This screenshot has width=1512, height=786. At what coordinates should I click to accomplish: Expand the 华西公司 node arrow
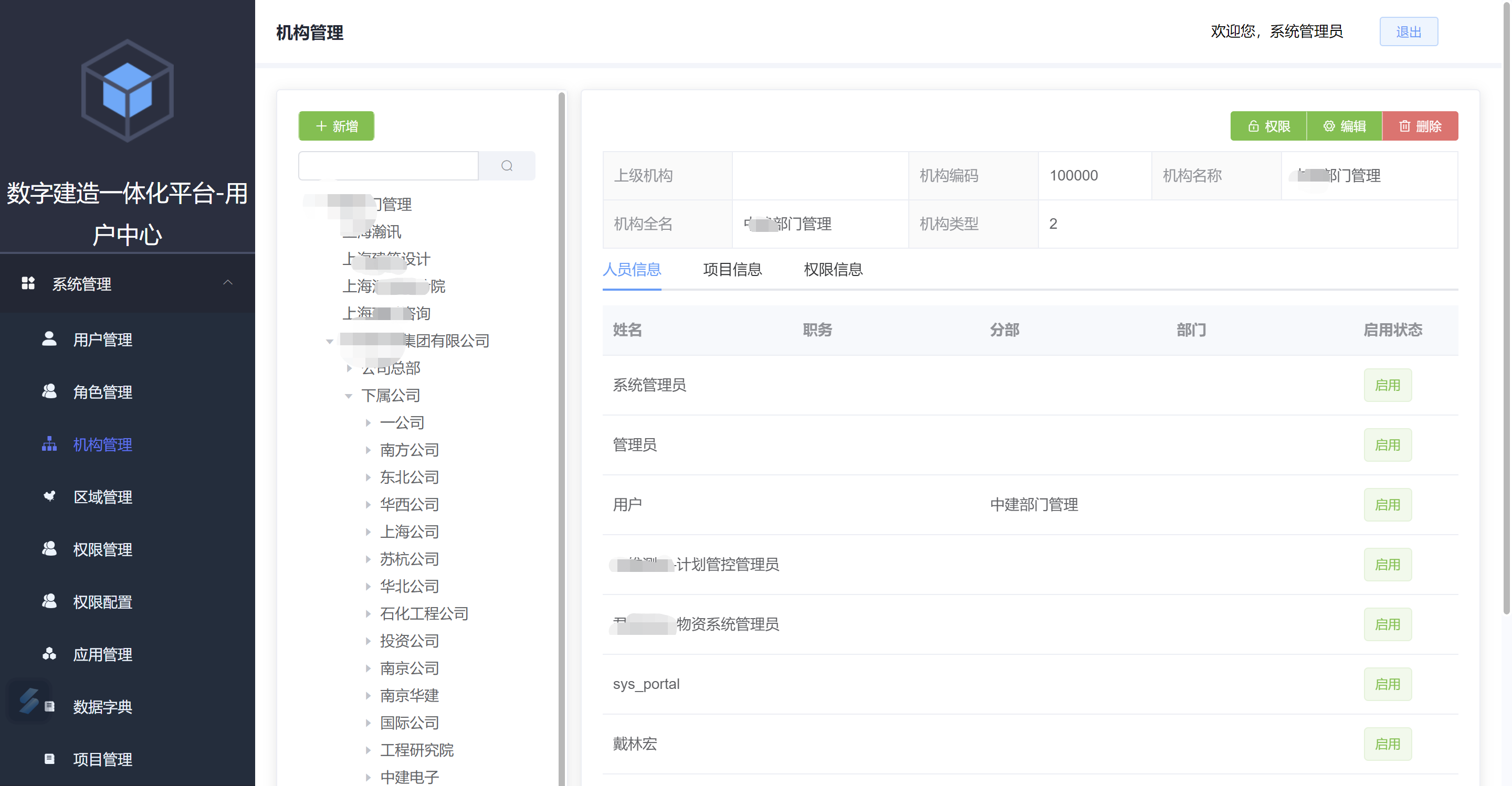[x=368, y=505]
